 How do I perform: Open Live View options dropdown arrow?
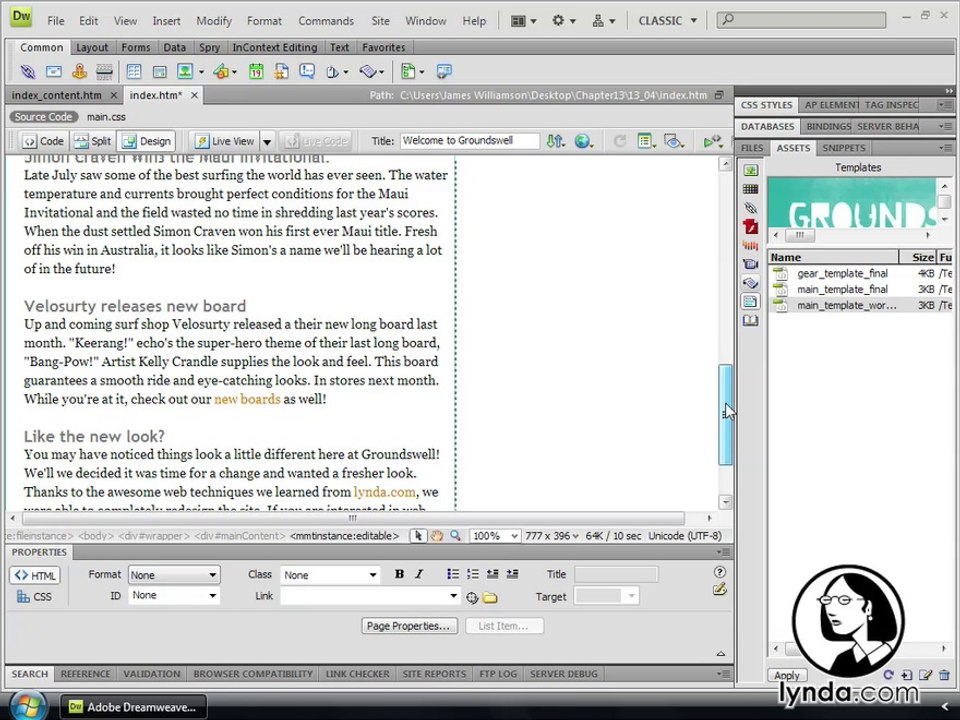coord(267,142)
